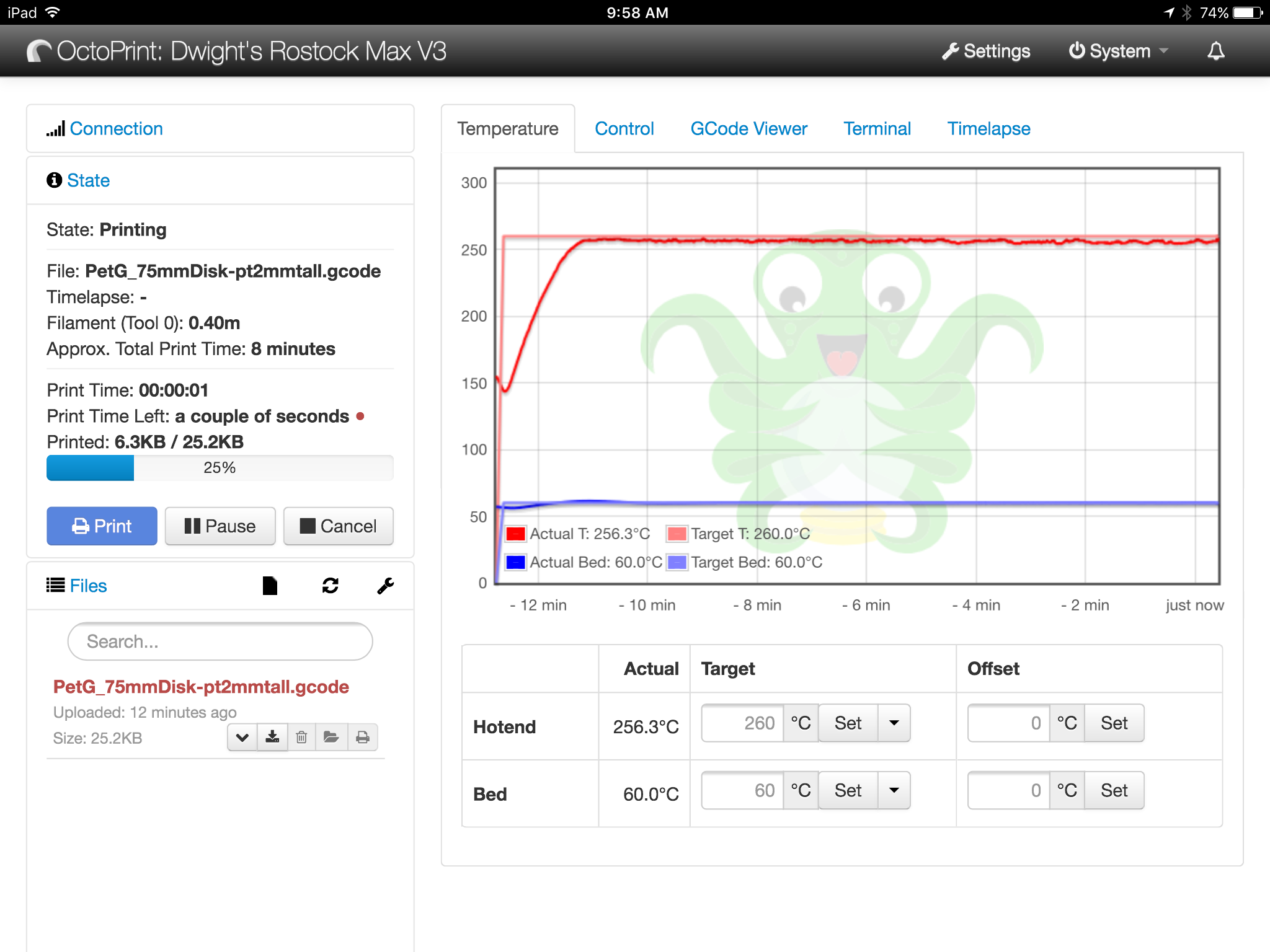Open the notification bell icon
Screen dimensions: 1270x952
tap(1215, 51)
